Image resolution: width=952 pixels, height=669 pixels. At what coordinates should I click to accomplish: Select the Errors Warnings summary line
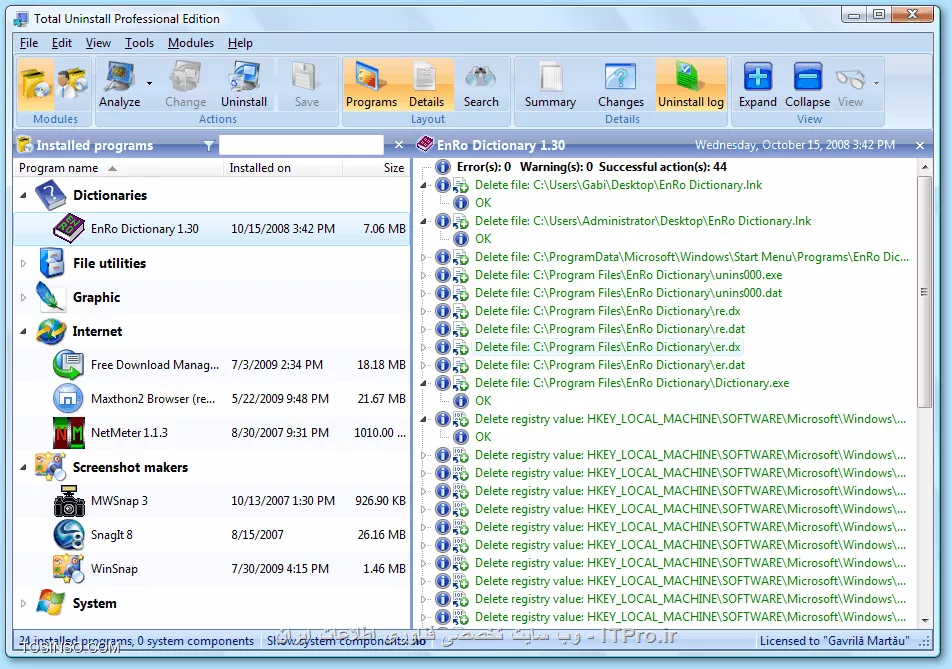[591, 167]
